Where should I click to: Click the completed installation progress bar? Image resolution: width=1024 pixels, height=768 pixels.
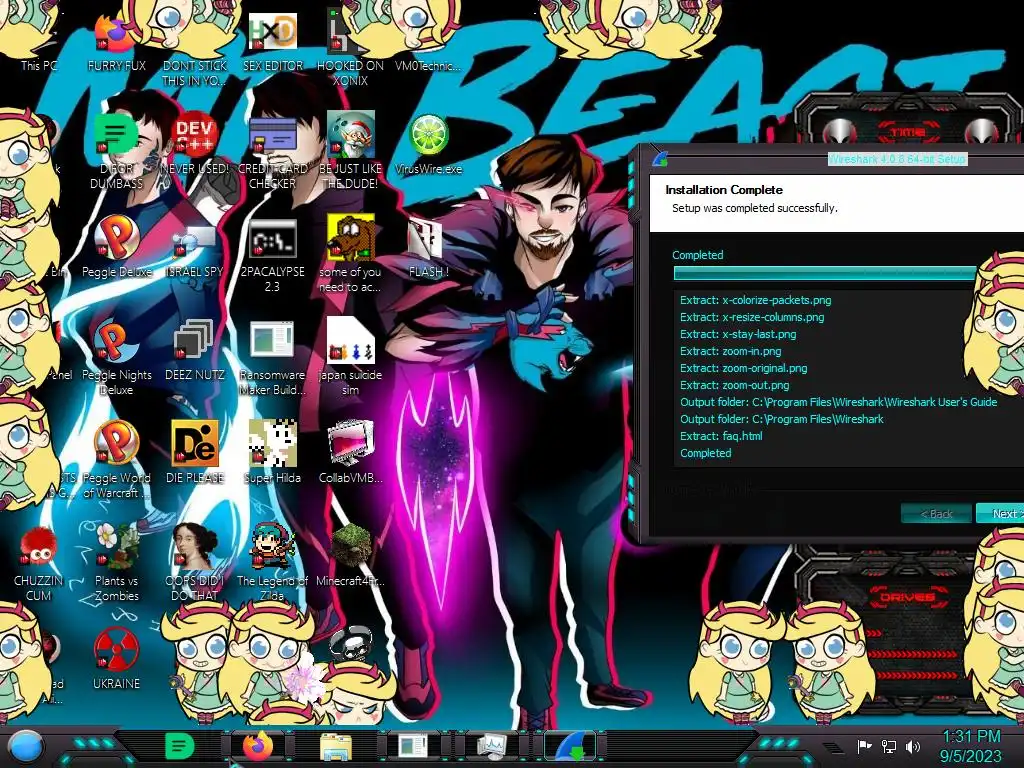[x=825, y=273]
